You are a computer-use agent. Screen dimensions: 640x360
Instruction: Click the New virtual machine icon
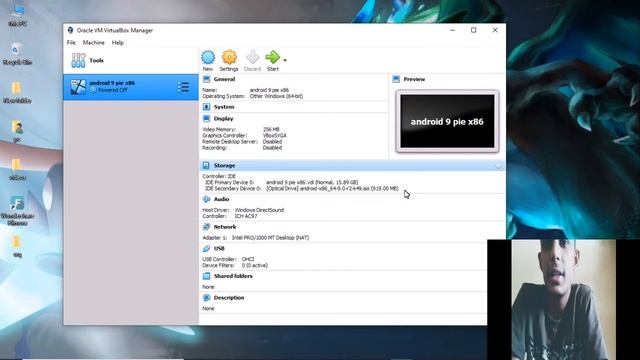pyautogui.click(x=208, y=57)
